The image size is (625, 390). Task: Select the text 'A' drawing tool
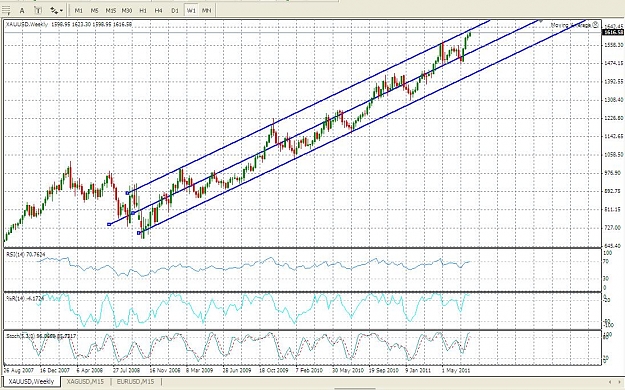click(22, 10)
